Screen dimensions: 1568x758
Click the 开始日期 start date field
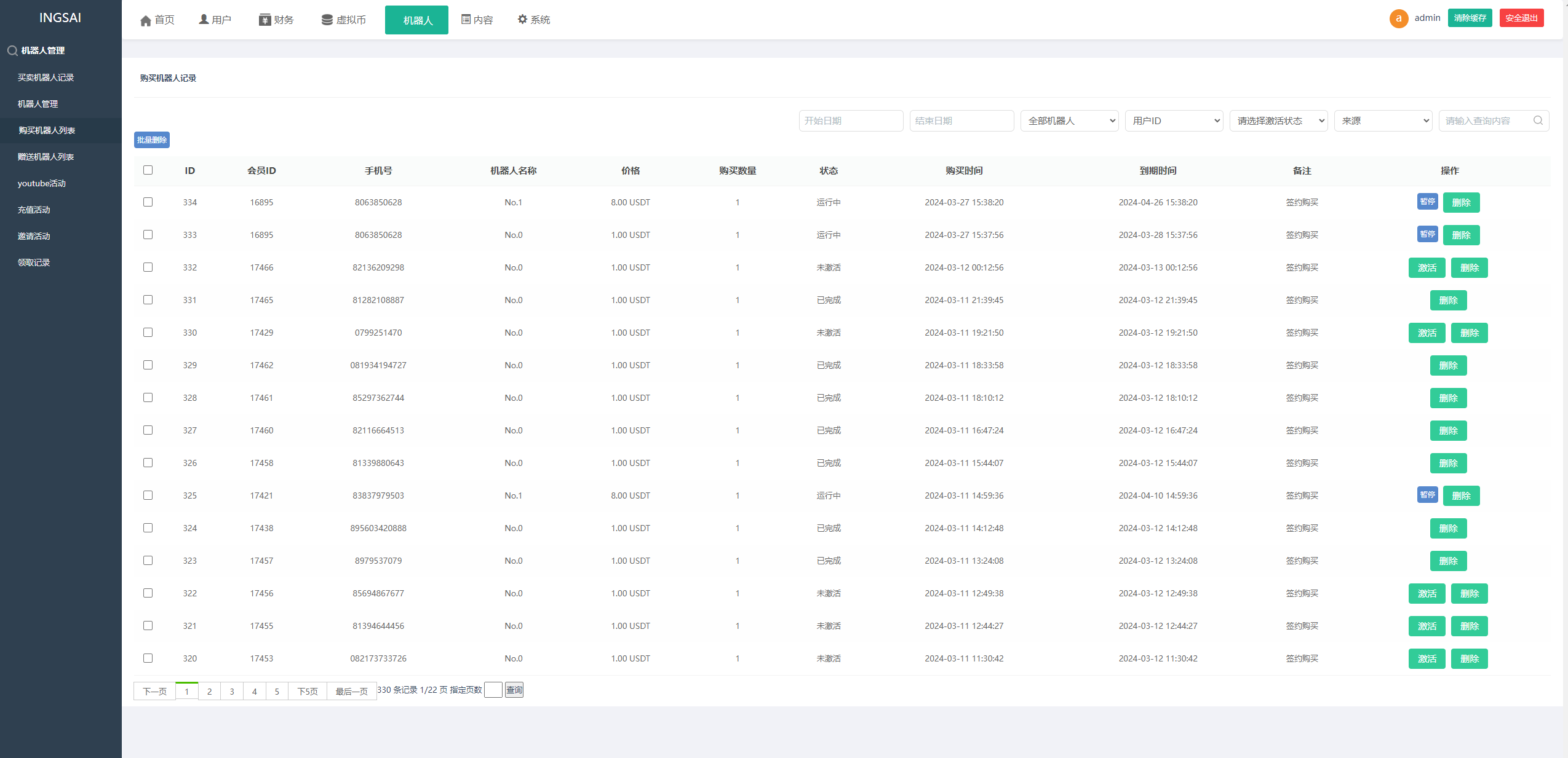[851, 121]
